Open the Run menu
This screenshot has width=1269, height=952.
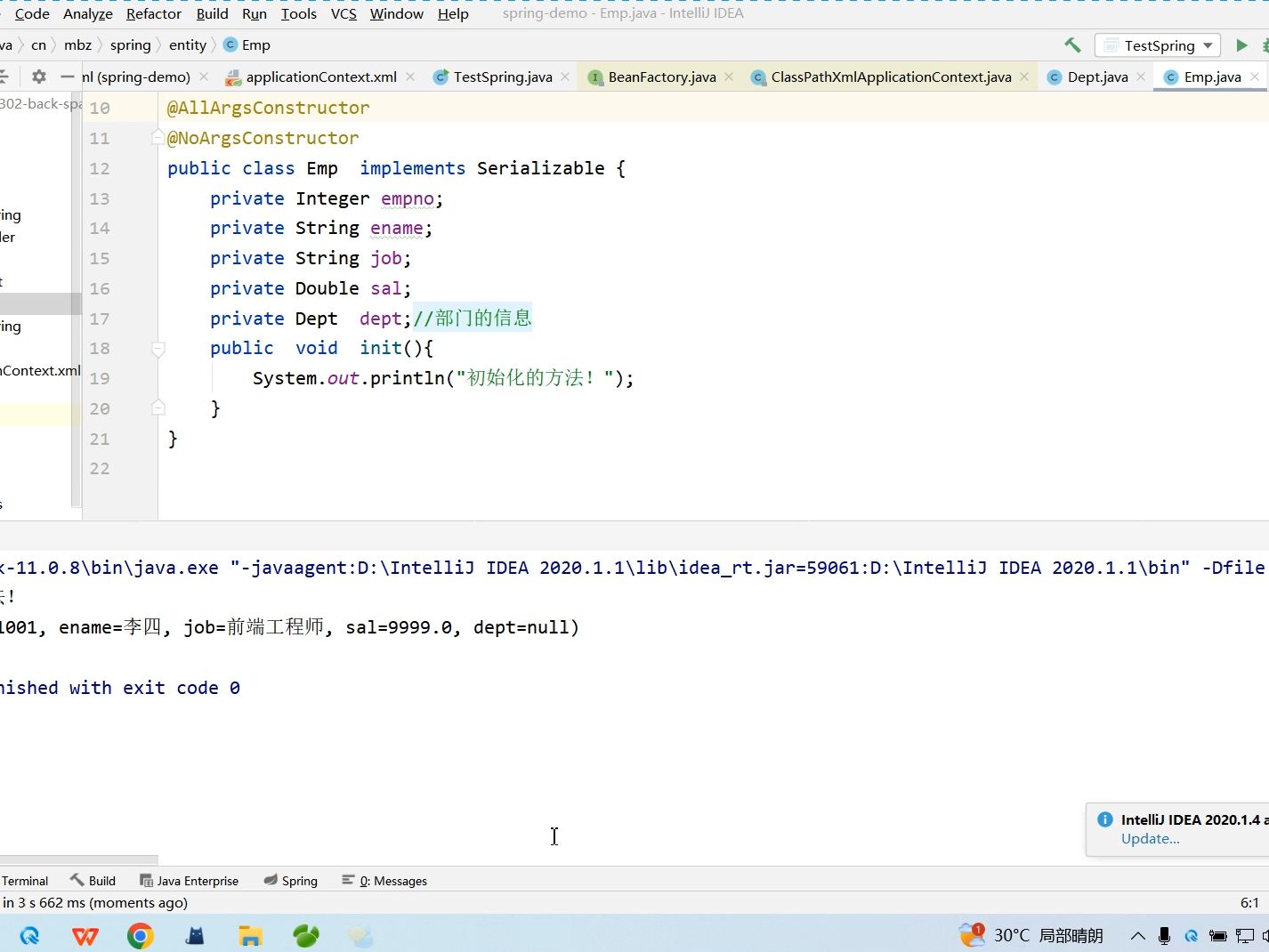(255, 13)
